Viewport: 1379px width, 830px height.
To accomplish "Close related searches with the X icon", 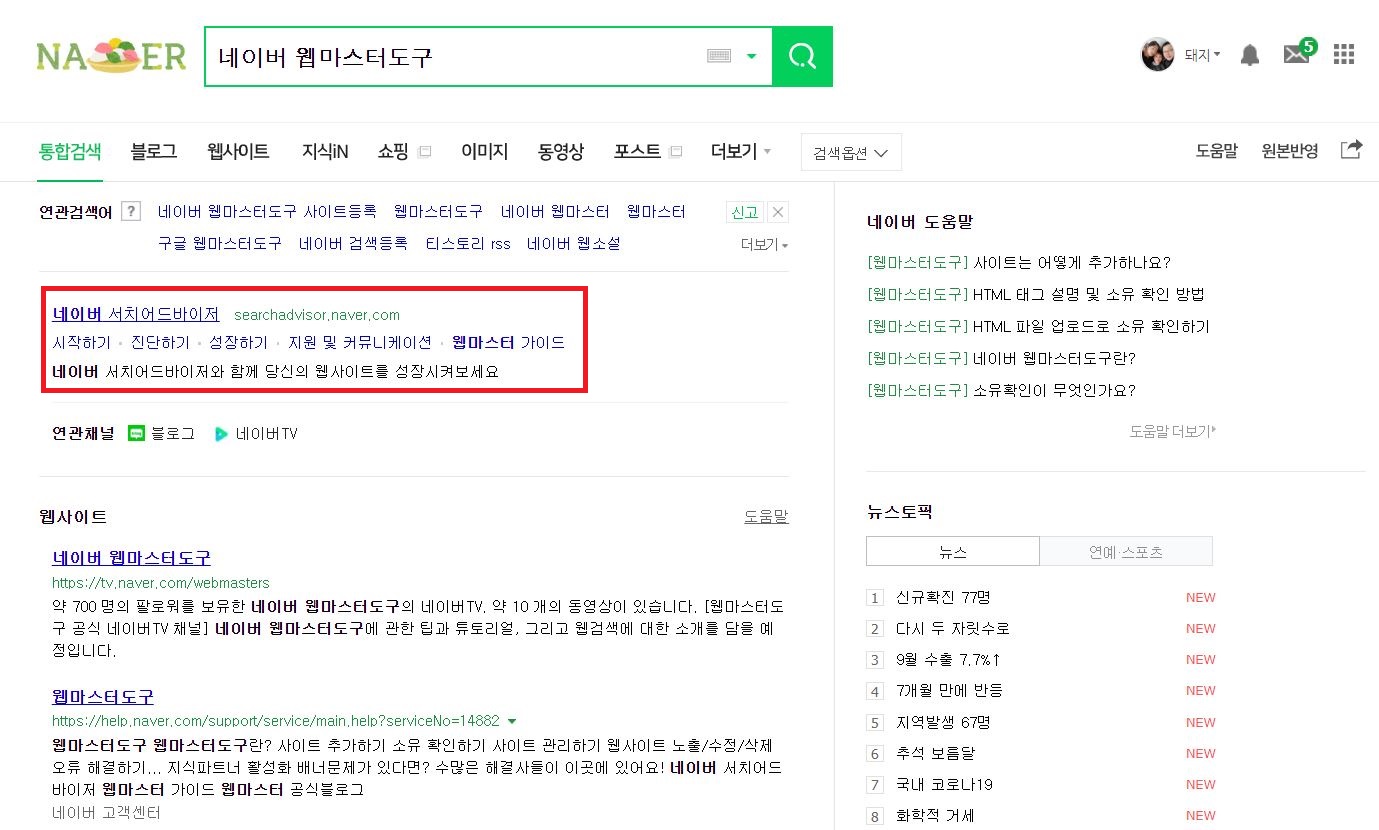I will click(778, 212).
